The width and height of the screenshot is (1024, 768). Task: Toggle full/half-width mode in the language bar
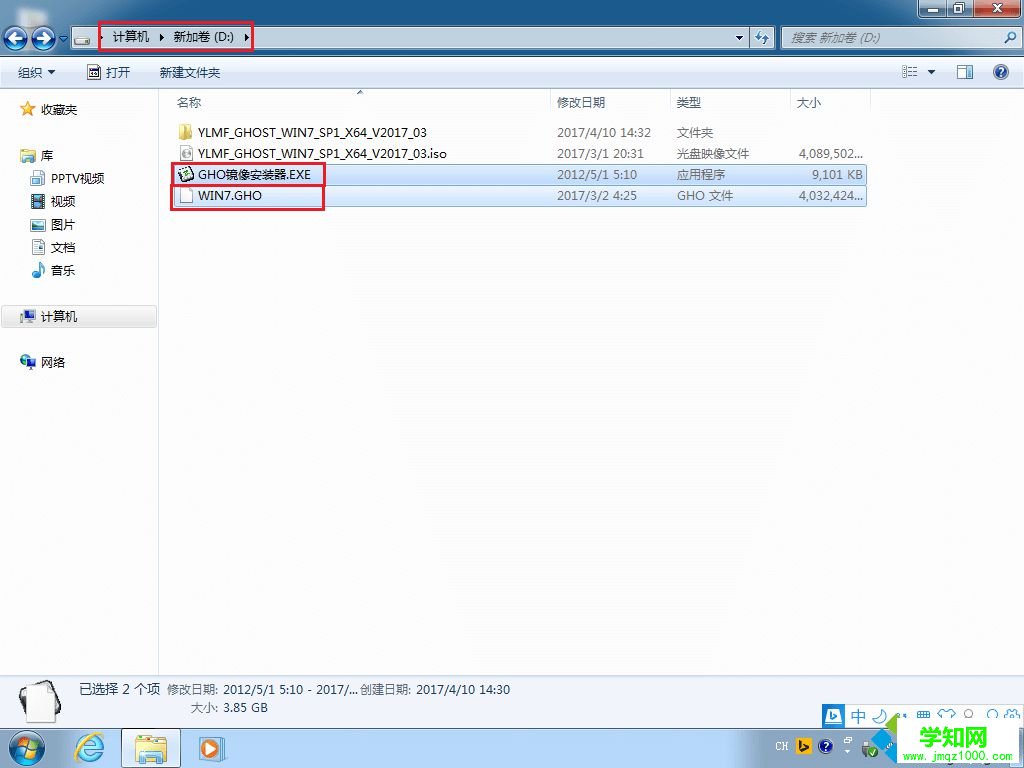[x=880, y=716]
